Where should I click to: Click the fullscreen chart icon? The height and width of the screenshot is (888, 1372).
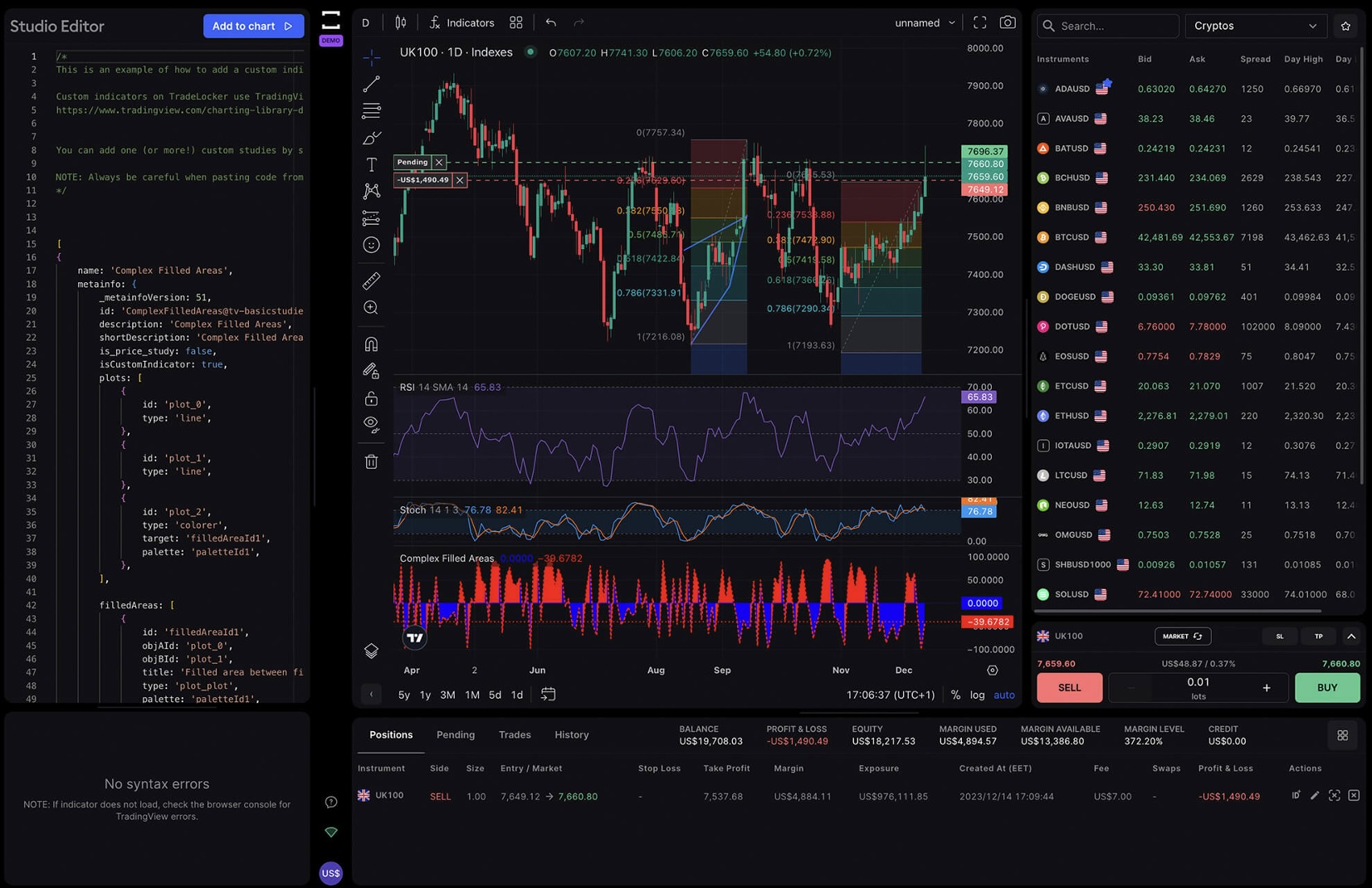point(979,22)
